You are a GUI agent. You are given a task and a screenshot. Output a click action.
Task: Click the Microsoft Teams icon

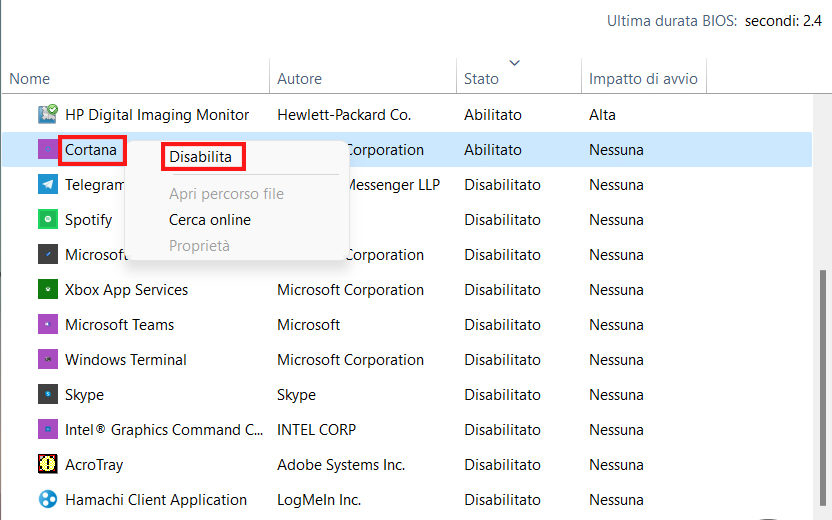pyautogui.click(x=48, y=325)
